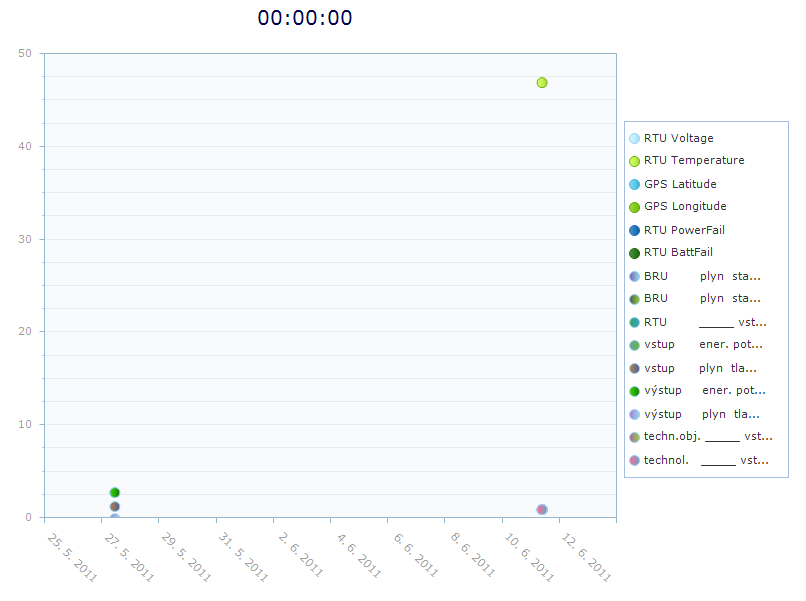The width and height of the screenshot is (806, 601).
Task: Click the techn.obj. legend marker
Action: pos(634,437)
